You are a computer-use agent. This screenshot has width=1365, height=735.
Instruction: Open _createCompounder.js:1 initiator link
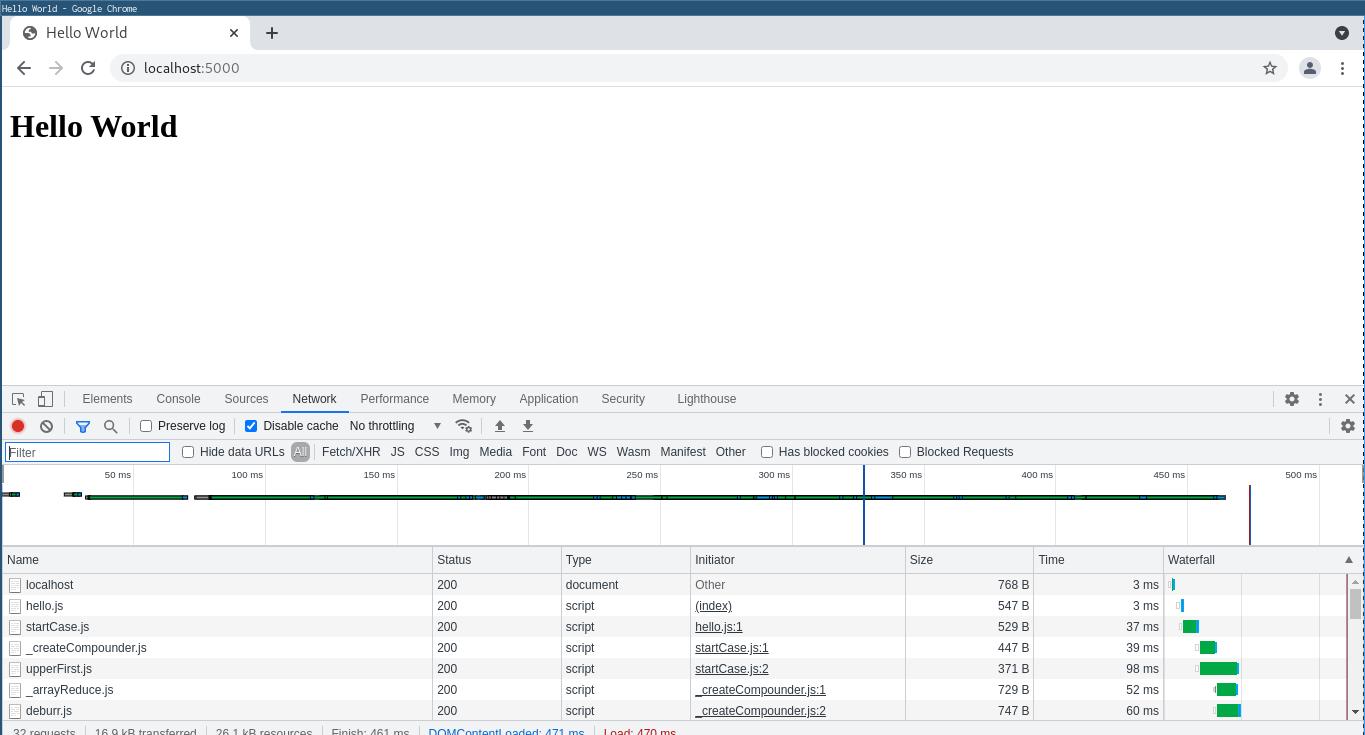(x=760, y=690)
